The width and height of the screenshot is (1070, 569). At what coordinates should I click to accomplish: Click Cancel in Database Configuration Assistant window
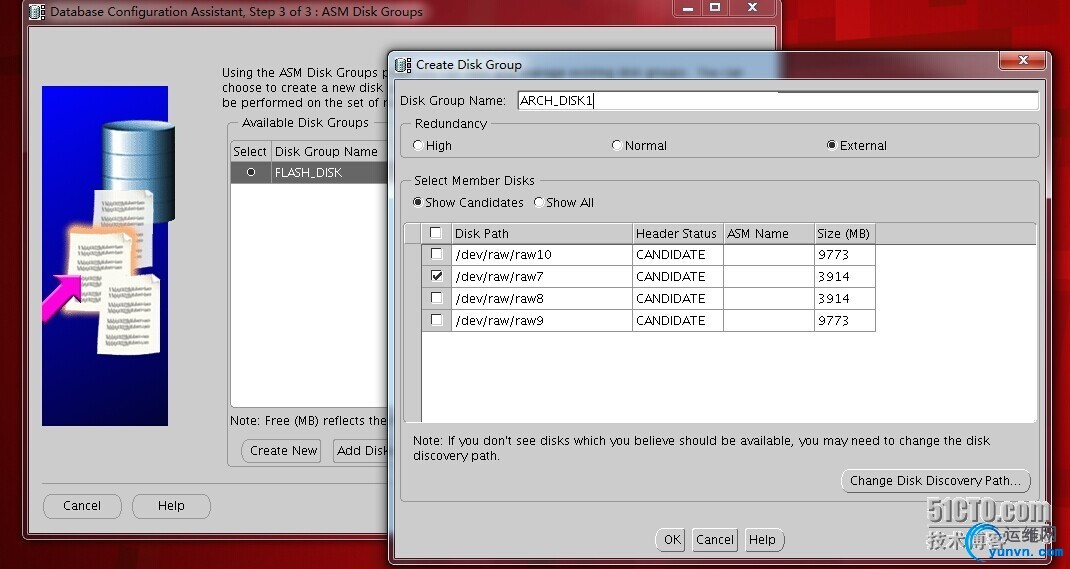point(82,506)
